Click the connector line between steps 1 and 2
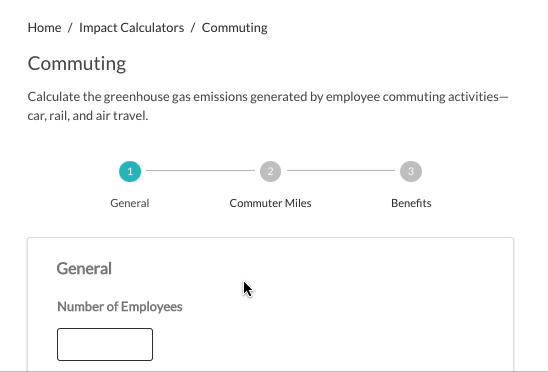548x372 pixels. [200, 171]
